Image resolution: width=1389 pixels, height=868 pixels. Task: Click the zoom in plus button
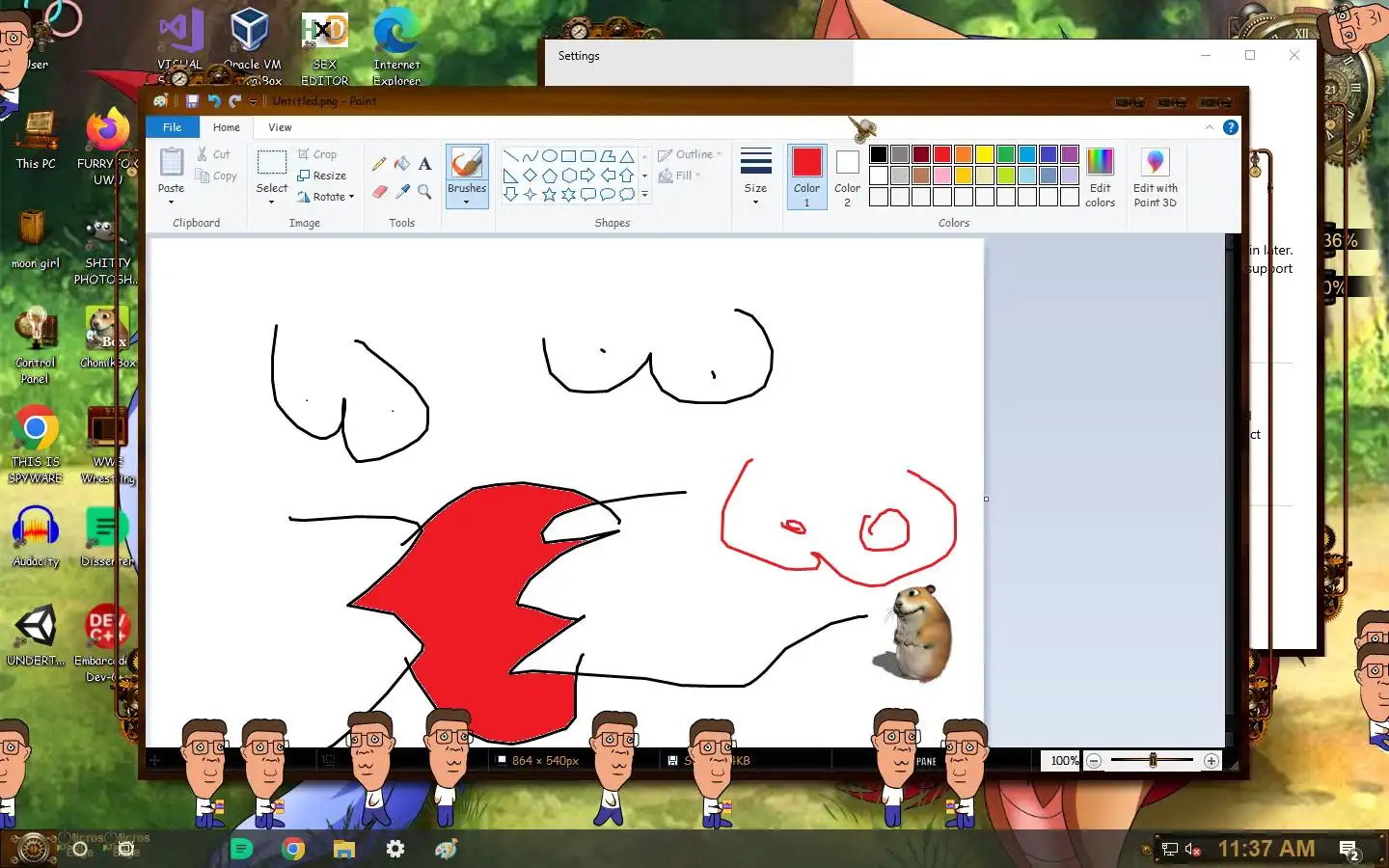pyautogui.click(x=1212, y=761)
